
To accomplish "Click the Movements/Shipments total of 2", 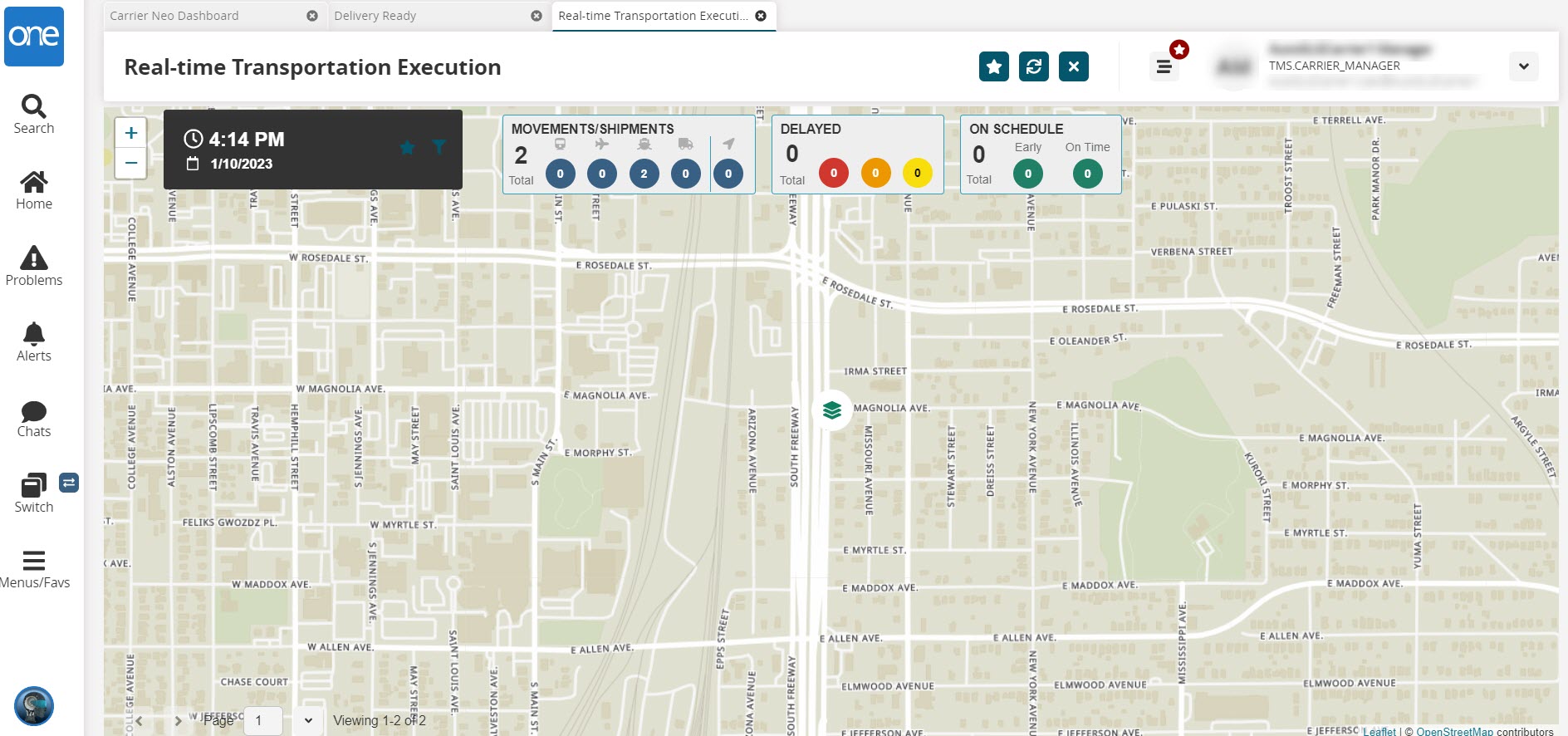I will (x=521, y=155).
